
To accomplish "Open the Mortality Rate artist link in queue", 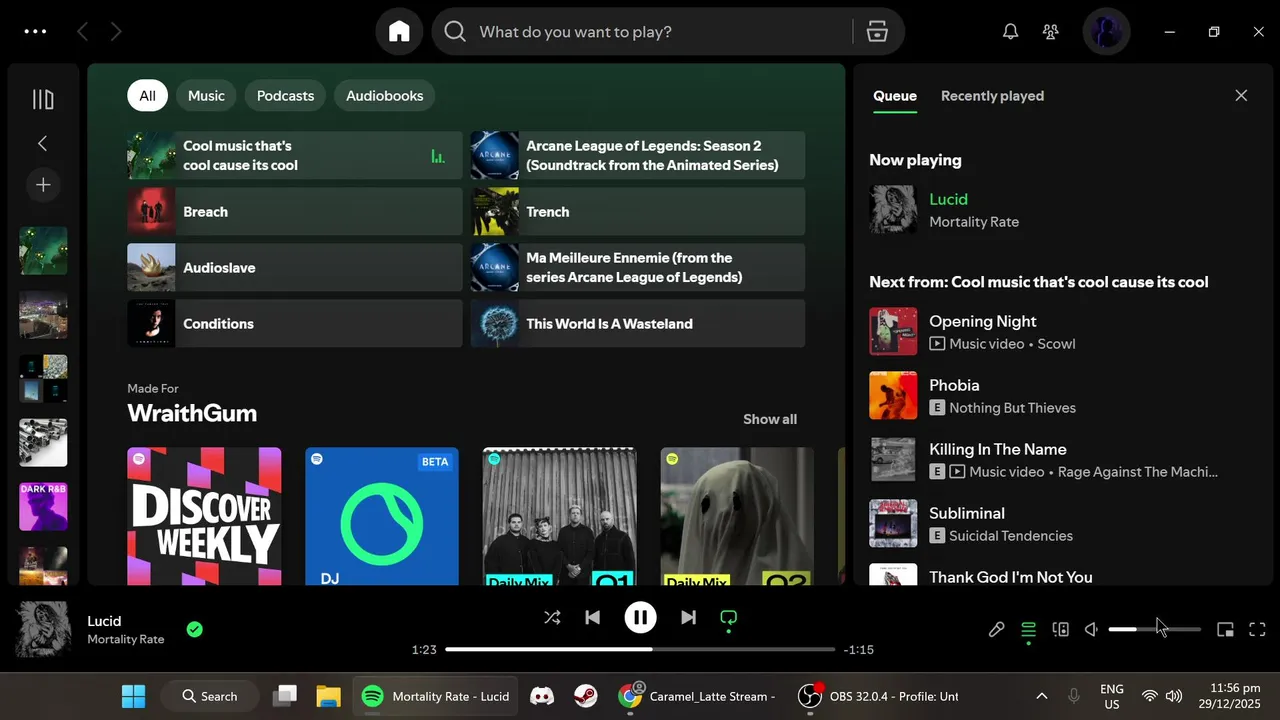I will [974, 222].
